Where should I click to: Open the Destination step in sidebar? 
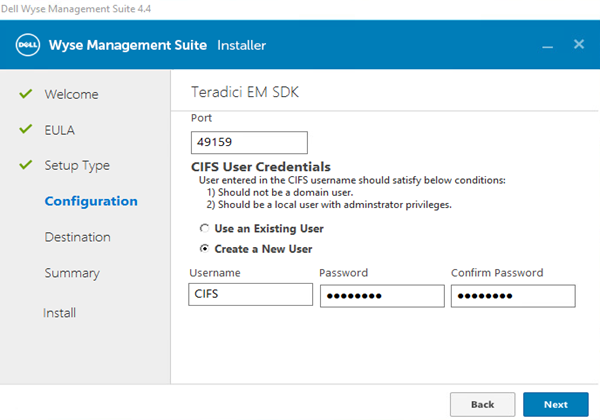coord(77,237)
